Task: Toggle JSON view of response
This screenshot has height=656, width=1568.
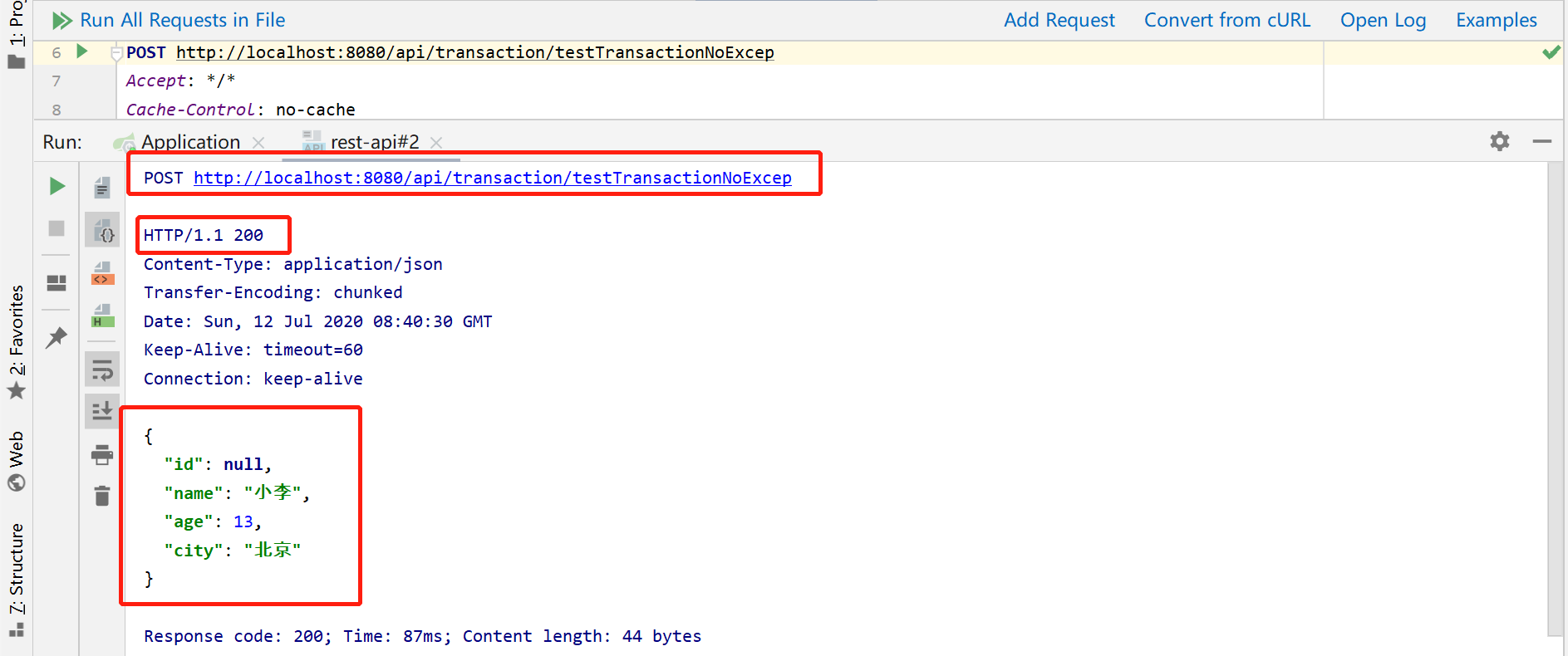Action: click(x=102, y=230)
